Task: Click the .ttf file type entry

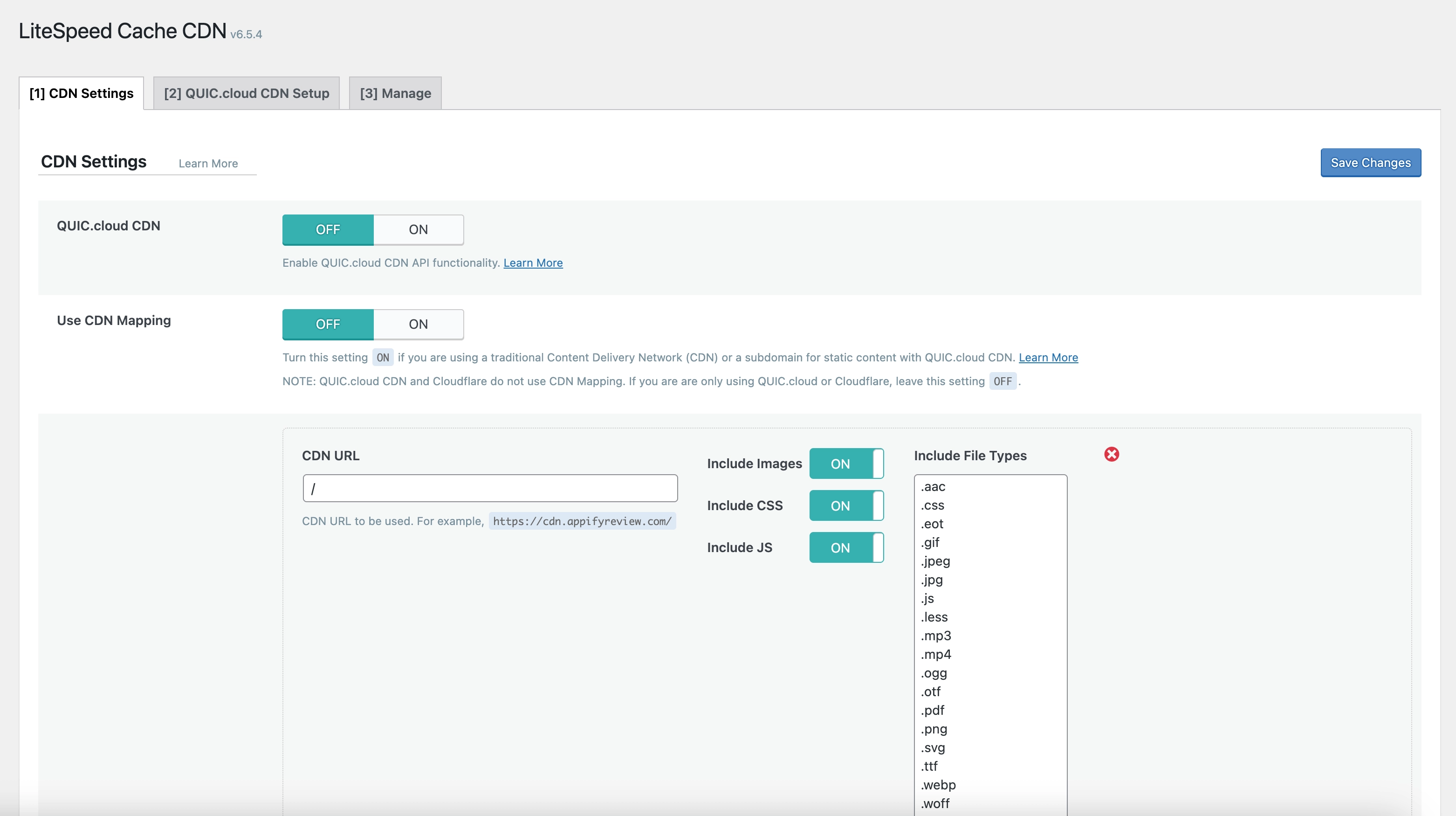Action: point(929,767)
